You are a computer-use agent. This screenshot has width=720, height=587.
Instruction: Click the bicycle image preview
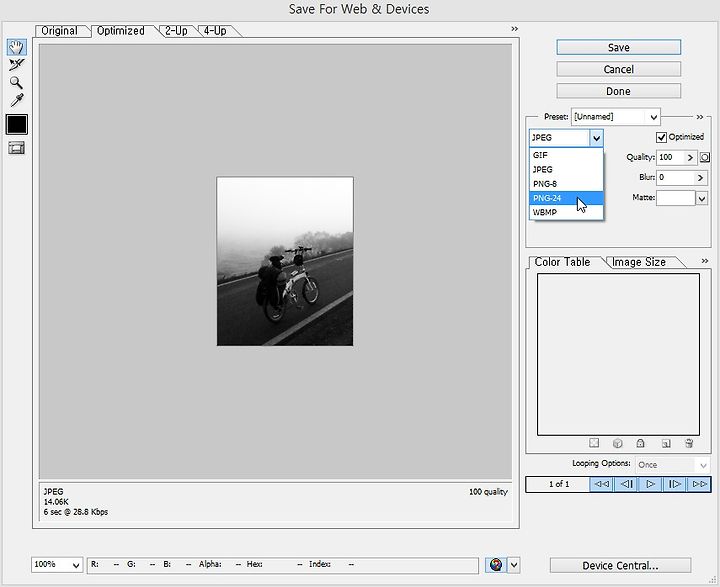point(285,261)
